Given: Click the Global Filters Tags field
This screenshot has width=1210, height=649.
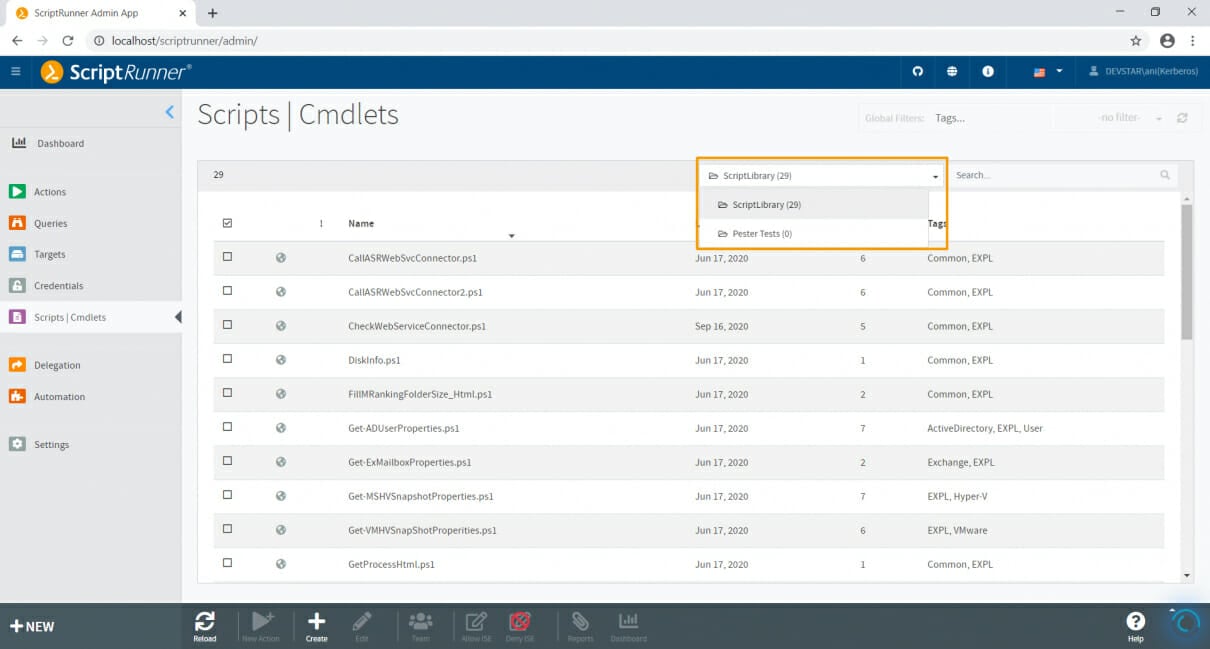Looking at the screenshot, I should (990, 118).
